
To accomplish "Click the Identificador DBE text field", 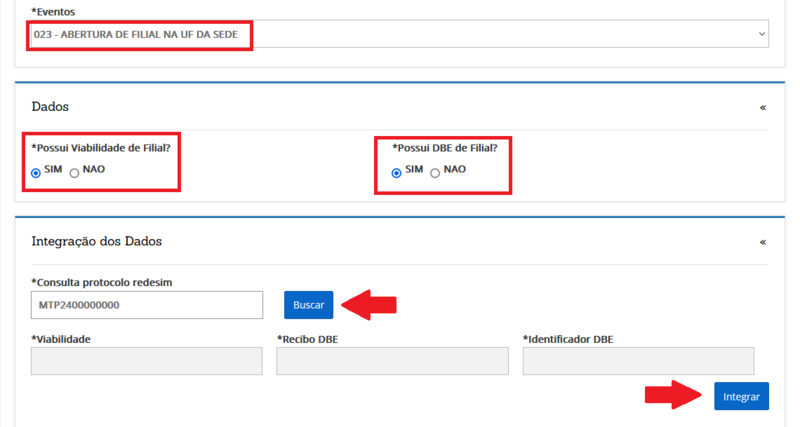I will (638, 361).
